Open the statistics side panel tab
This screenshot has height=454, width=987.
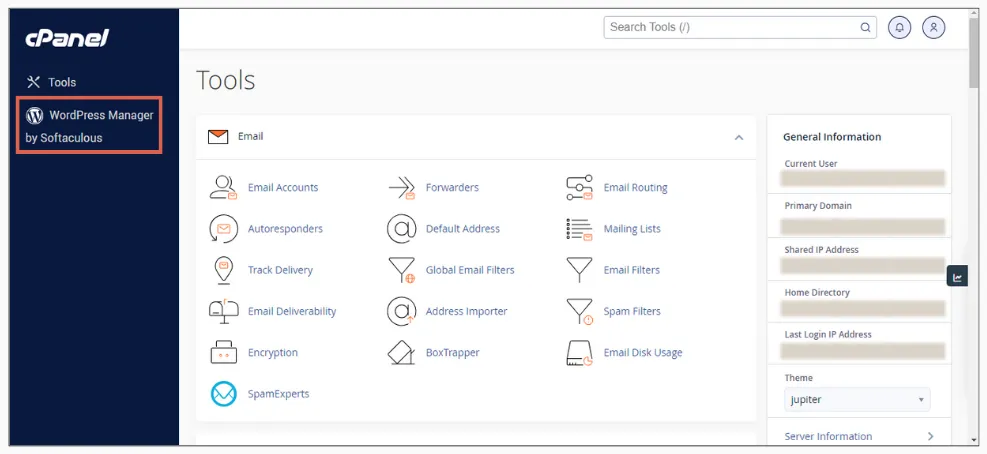(957, 277)
